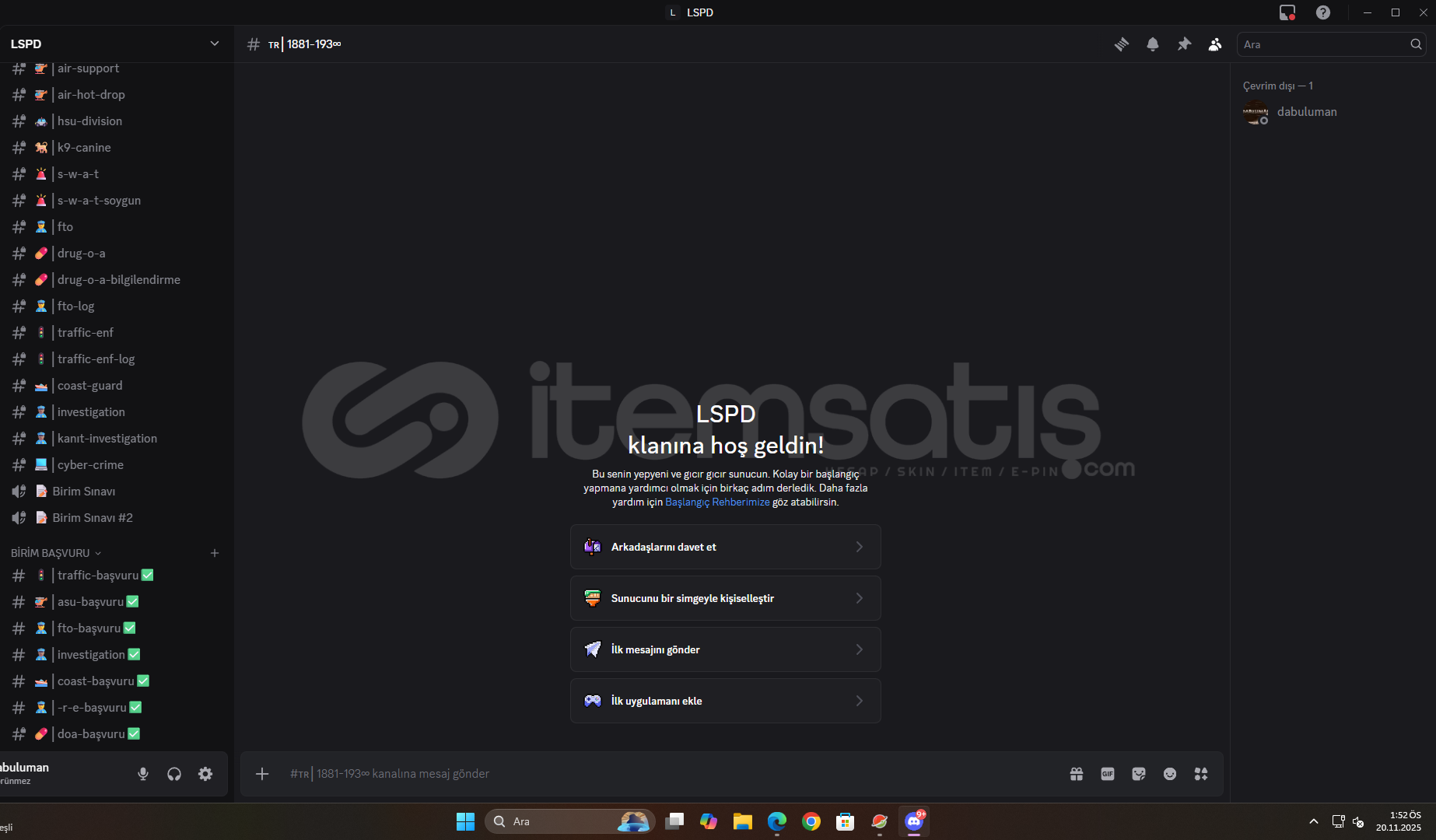Open the s-w-a-t-soygun channel
Image resolution: width=1436 pixels, height=840 pixels.
[117, 201]
